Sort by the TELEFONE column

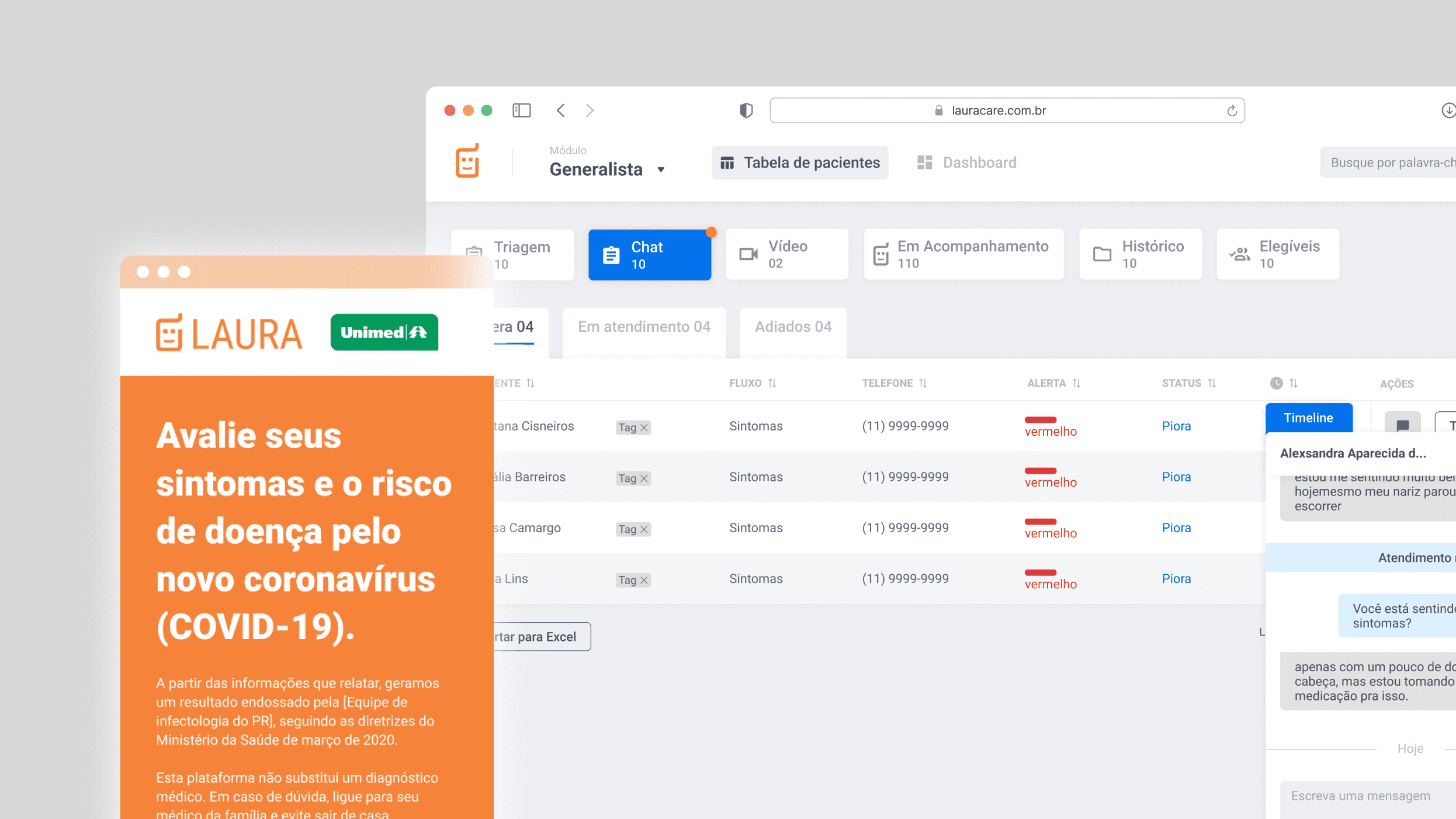923,383
